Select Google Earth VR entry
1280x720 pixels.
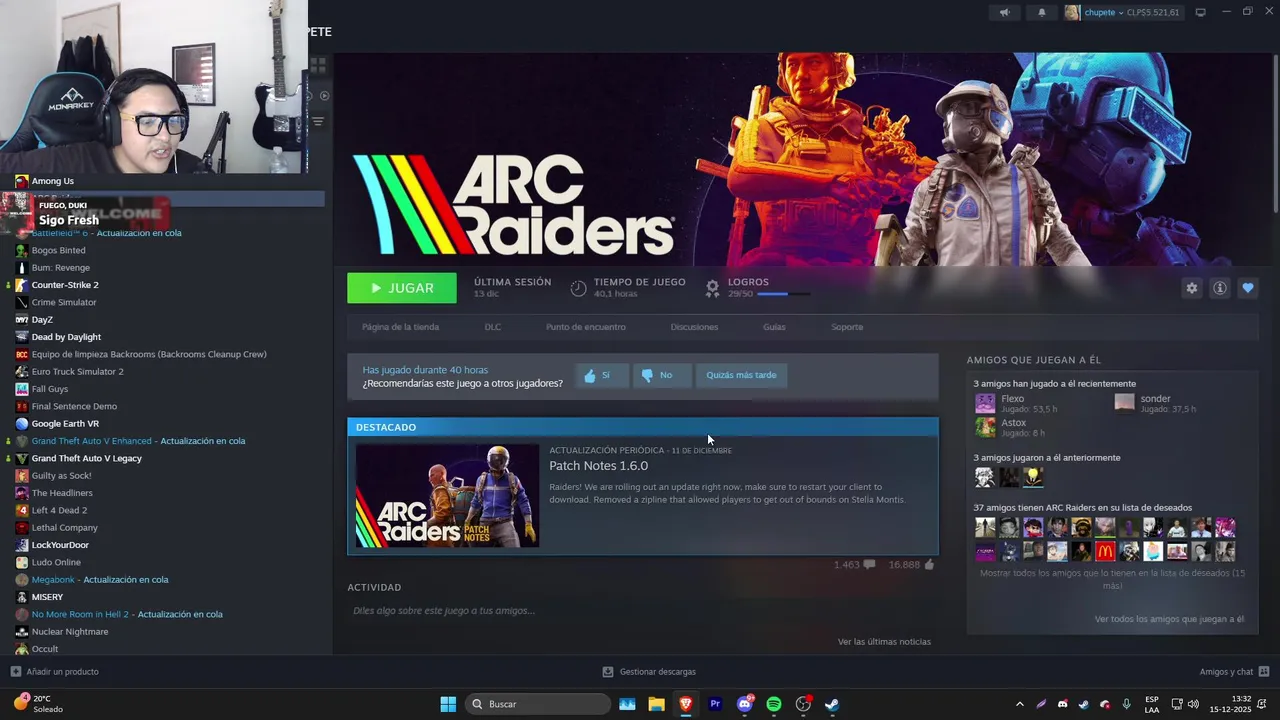tap(65, 424)
